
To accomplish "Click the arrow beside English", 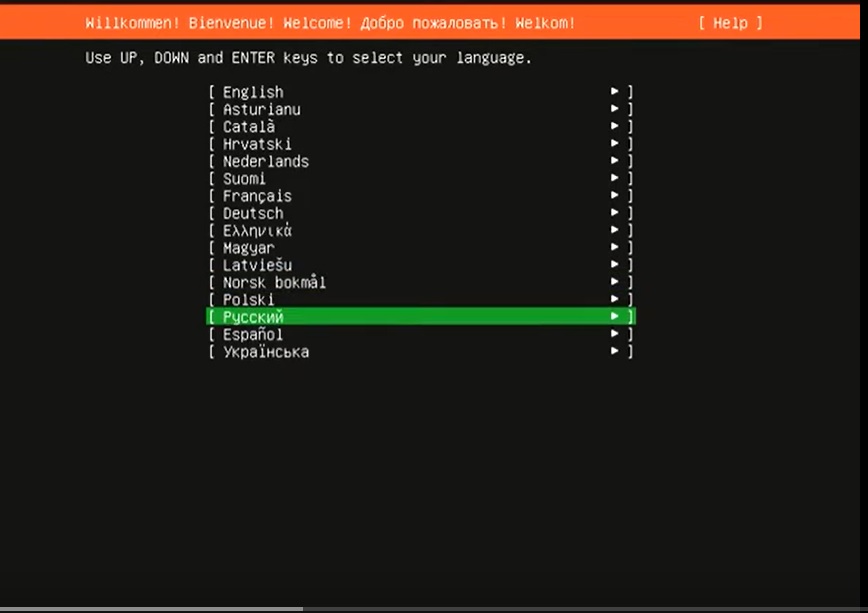I will pos(614,91).
